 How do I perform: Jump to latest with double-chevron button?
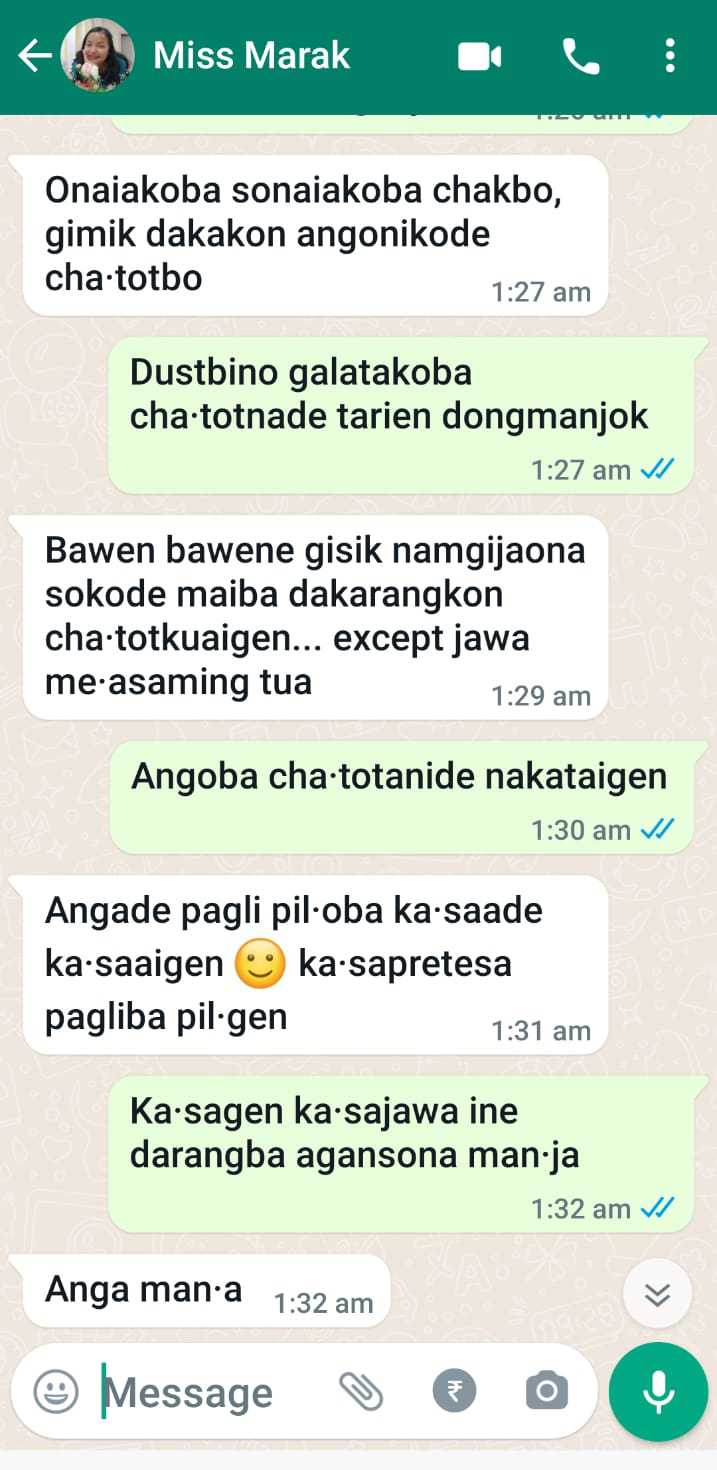(x=657, y=1294)
